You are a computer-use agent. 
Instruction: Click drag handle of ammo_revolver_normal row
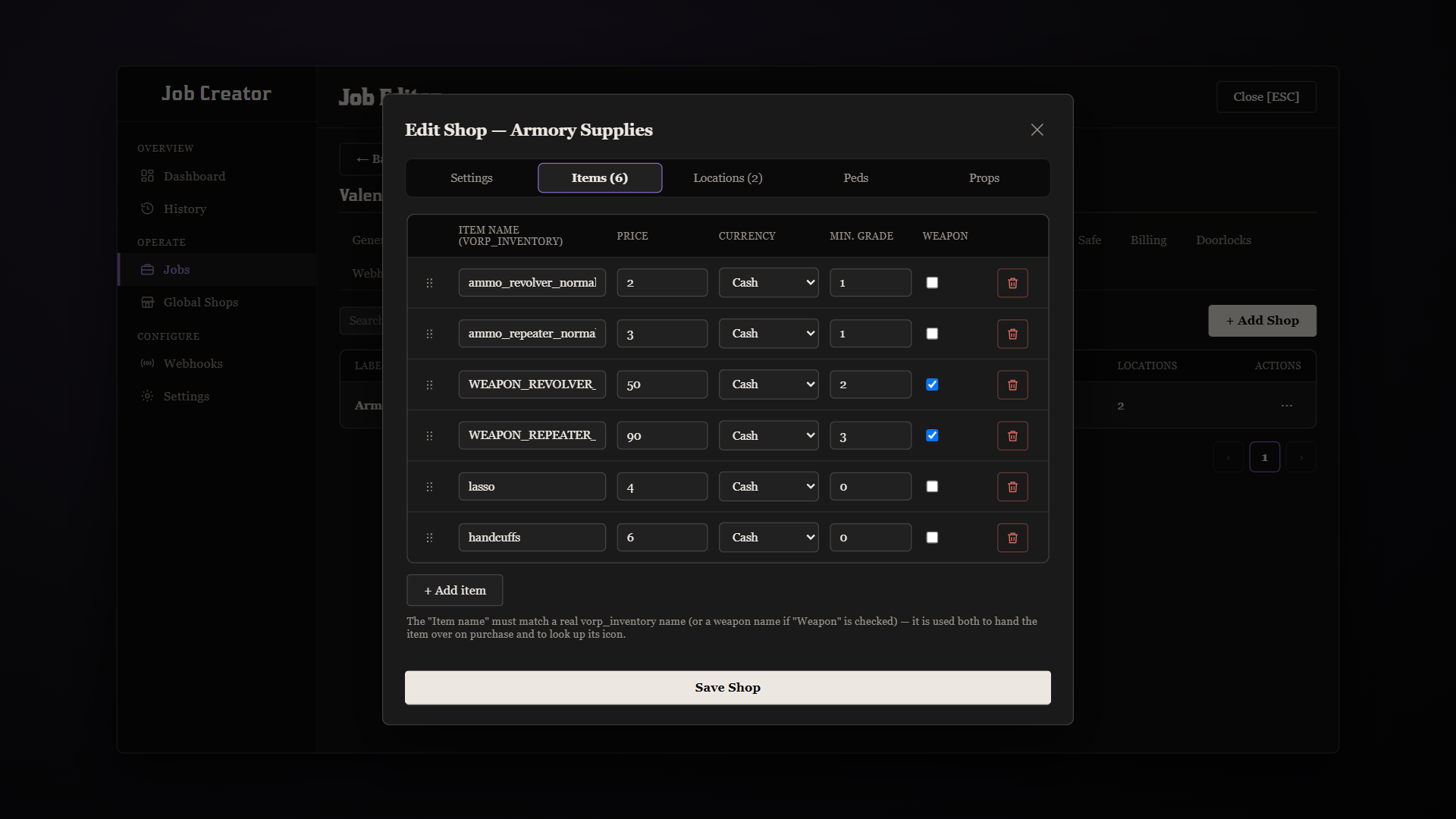pos(429,283)
